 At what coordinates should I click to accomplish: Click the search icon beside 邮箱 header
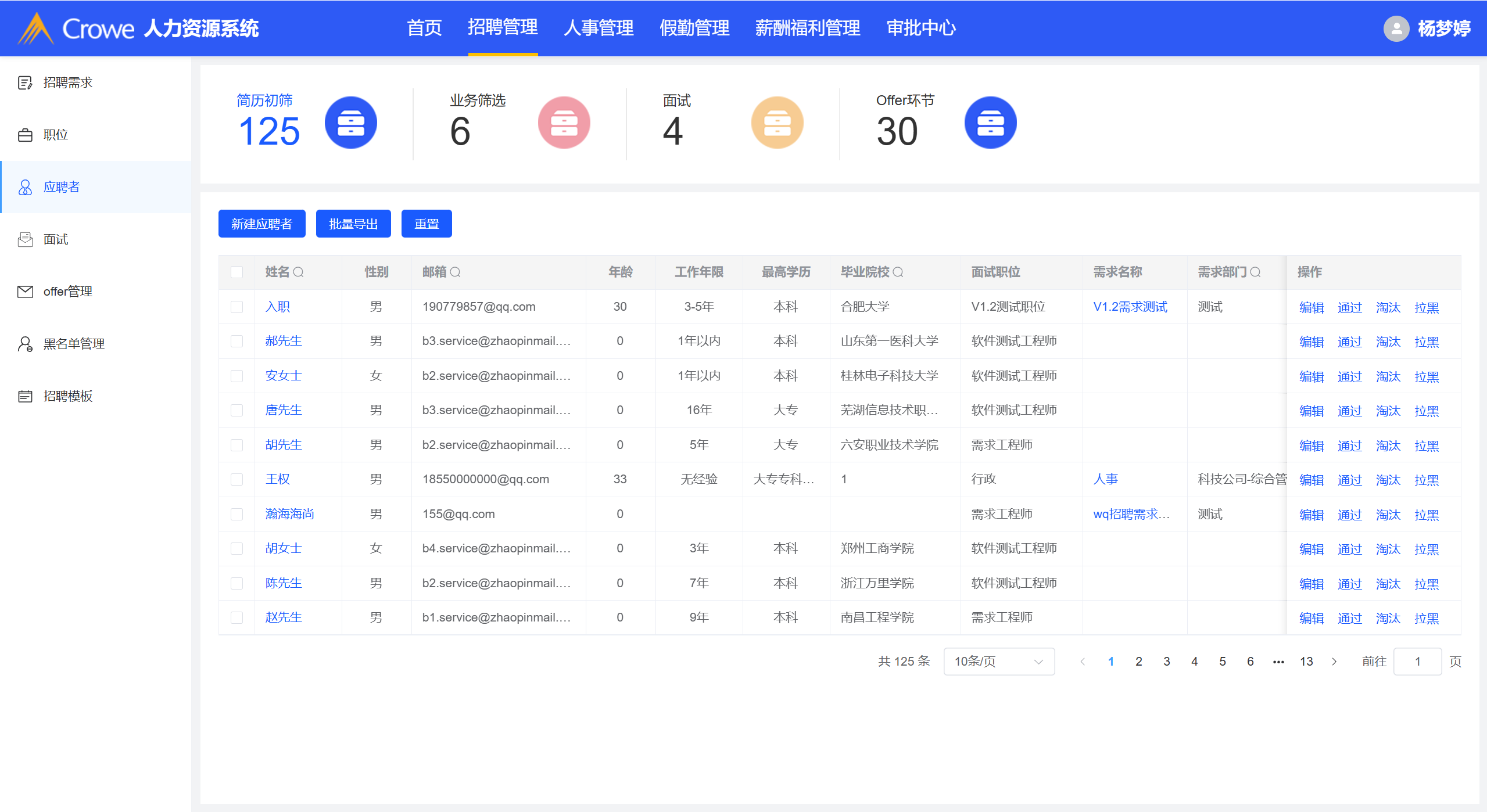tap(455, 272)
